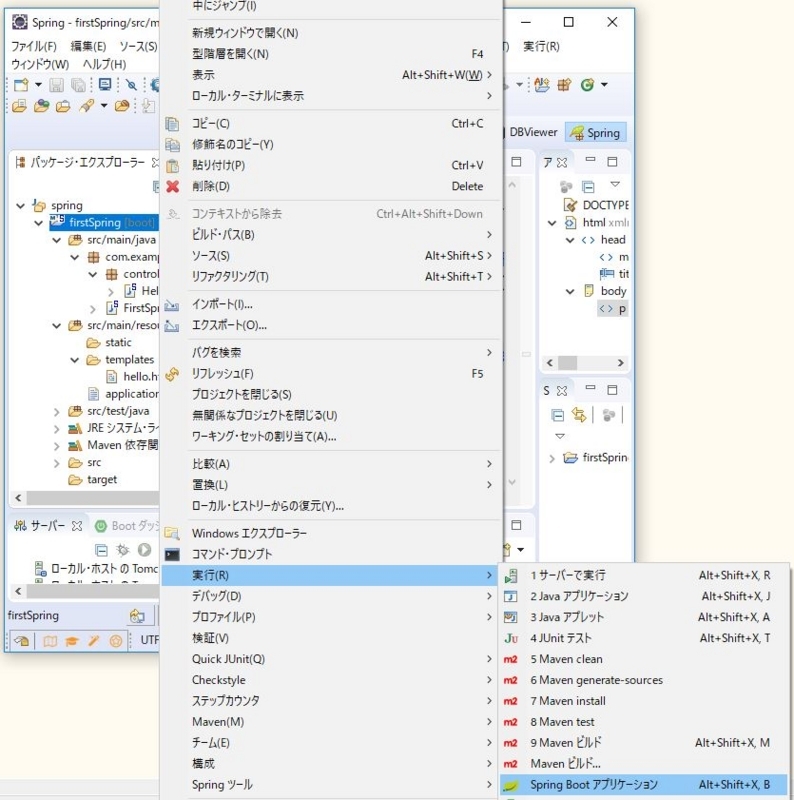Click 3 Java アプレット entry
The image size is (794, 800).
643,617
